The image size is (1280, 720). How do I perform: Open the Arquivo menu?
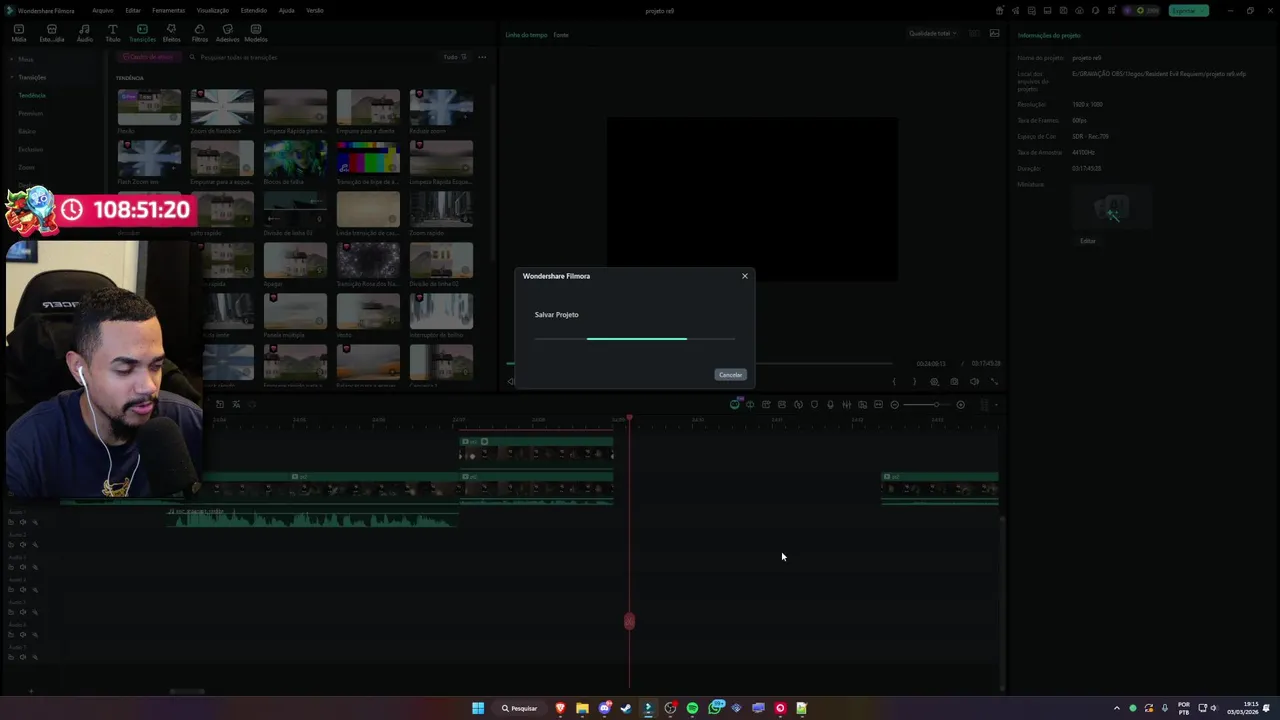pos(102,10)
